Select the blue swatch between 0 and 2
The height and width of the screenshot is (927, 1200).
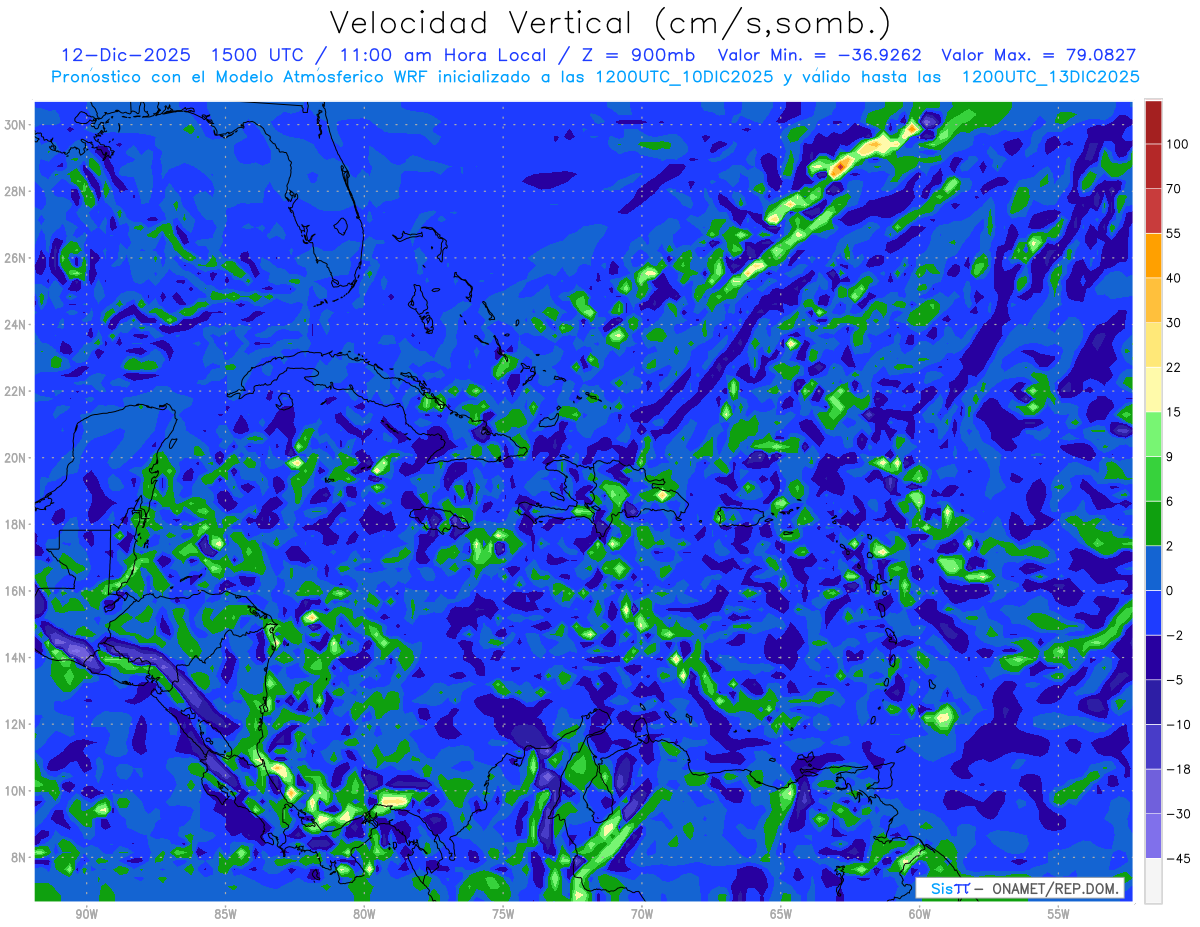point(1153,567)
